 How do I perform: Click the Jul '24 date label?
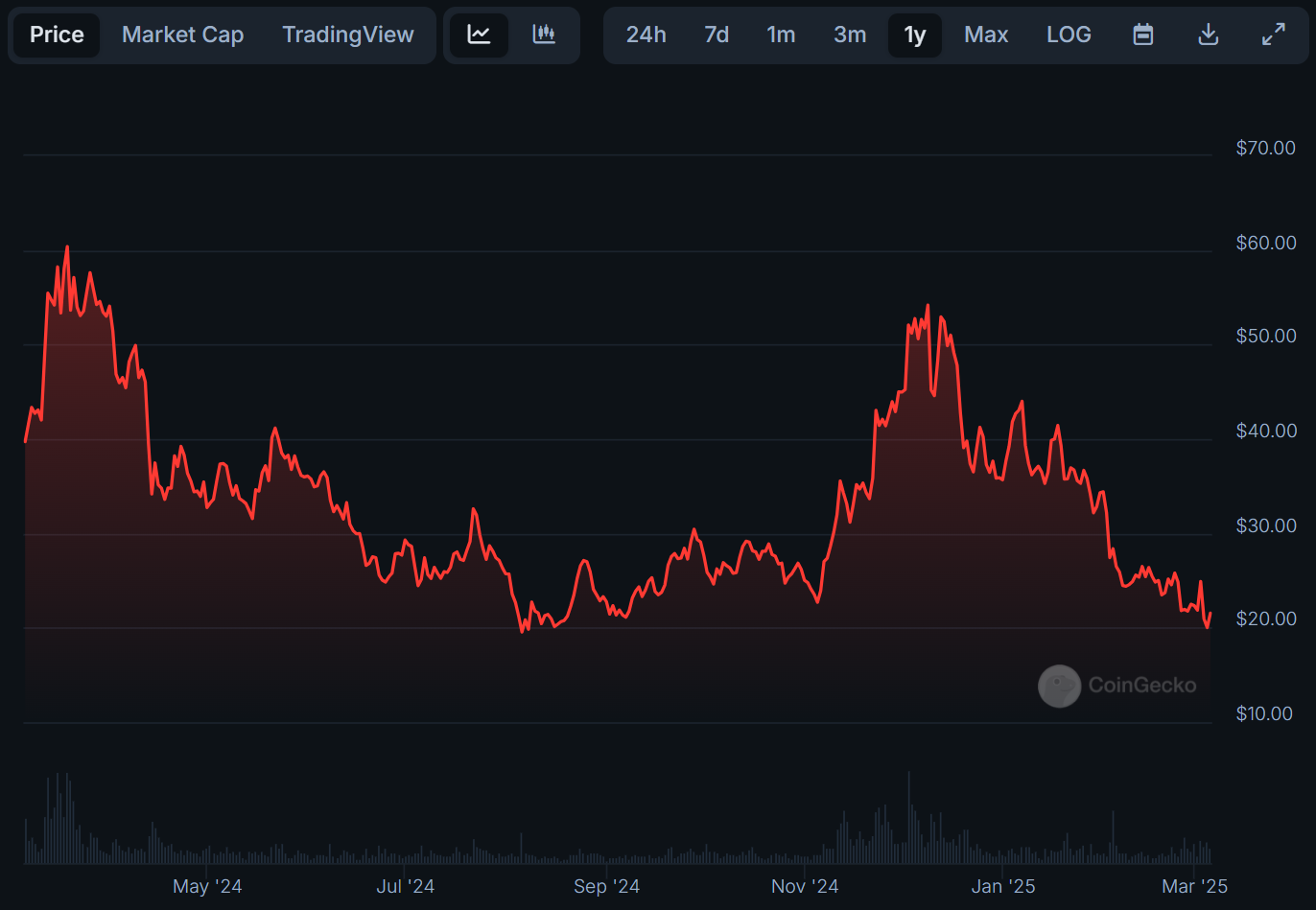click(406, 886)
